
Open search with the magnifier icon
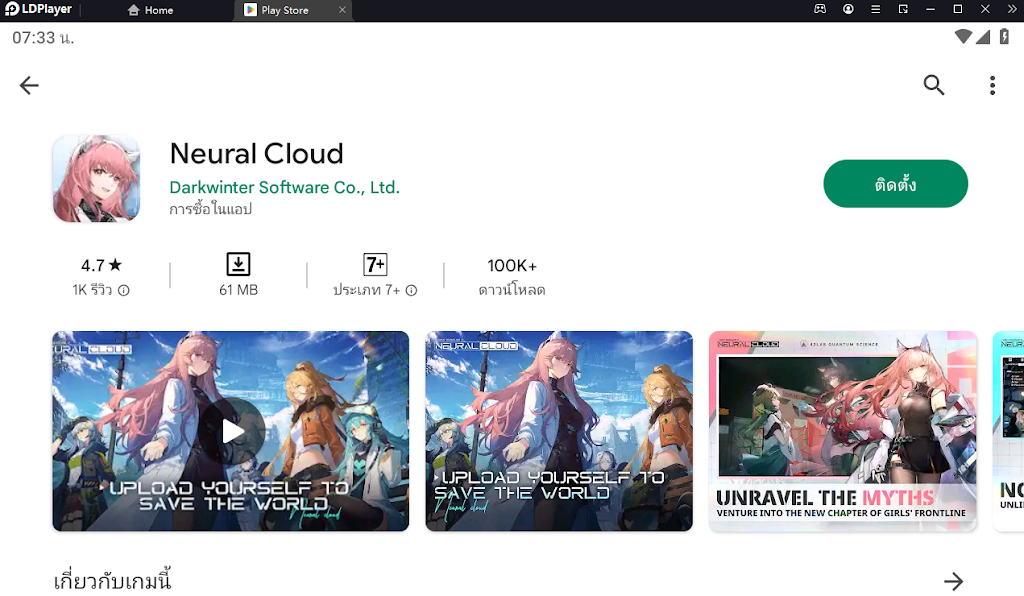(934, 85)
